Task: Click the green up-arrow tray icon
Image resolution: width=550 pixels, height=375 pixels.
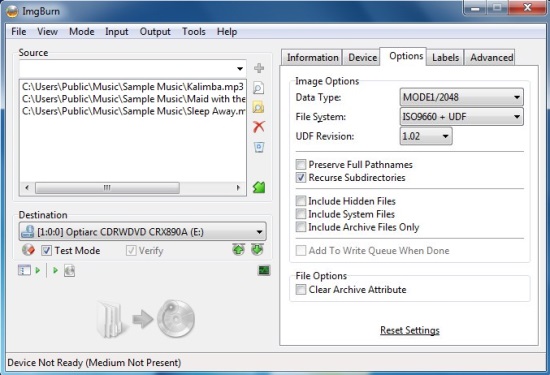Action: pos(239,249)
